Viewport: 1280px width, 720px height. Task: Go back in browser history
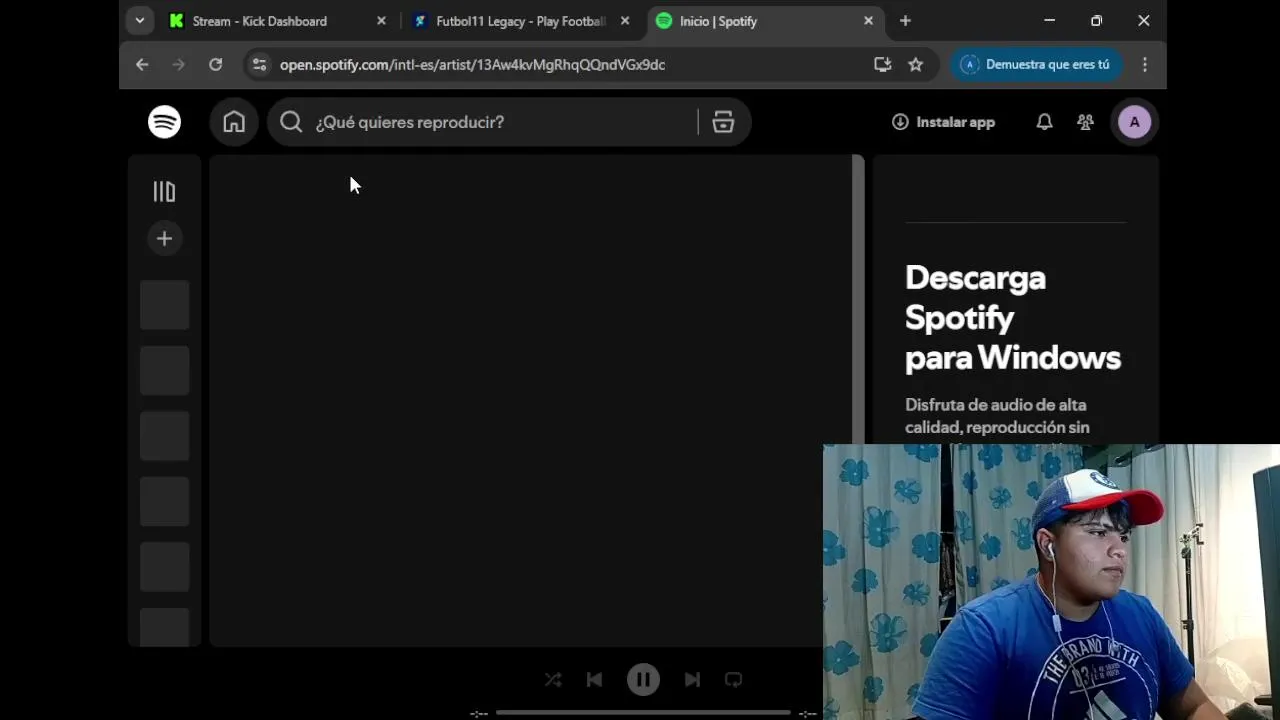pyautogui.click(x=142, y=64)
